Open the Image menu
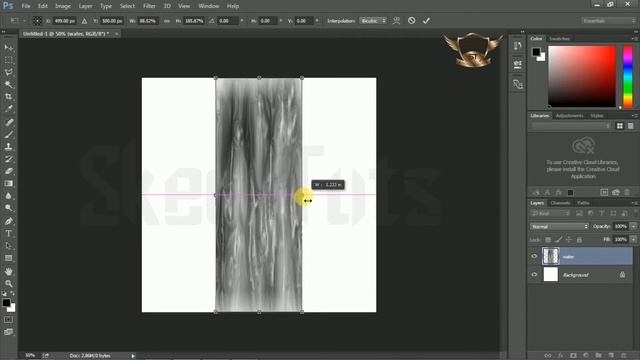Viewport: 640px width, 360px height. click(63, 6)
